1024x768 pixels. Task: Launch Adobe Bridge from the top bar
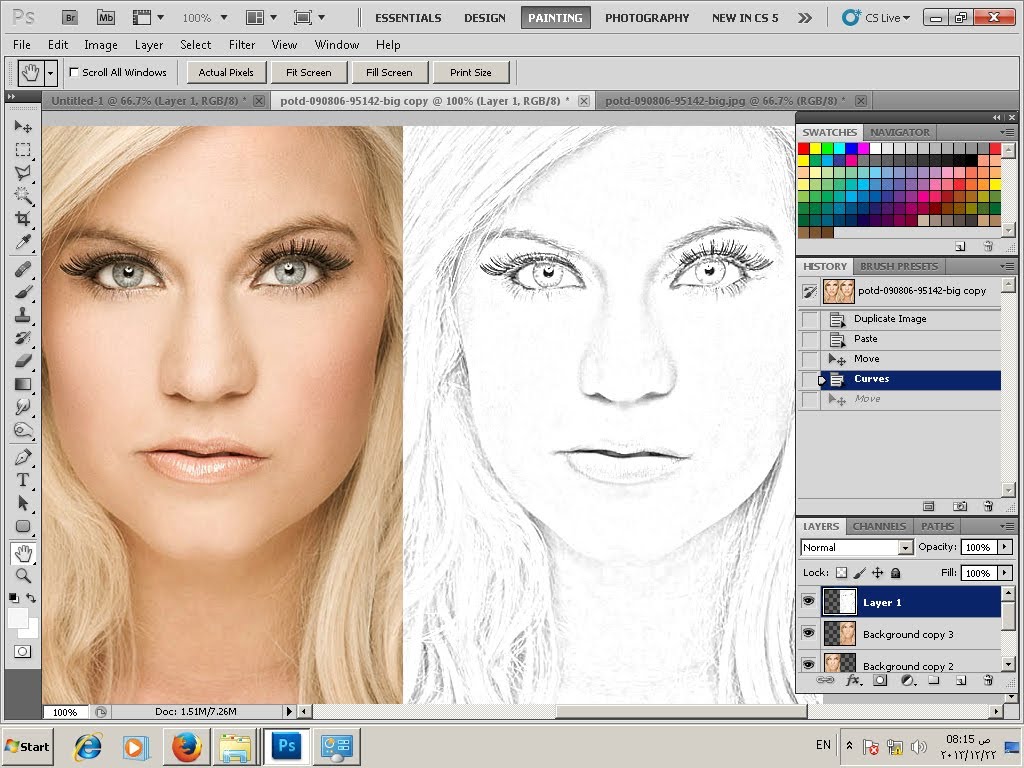(x=69, y=17)
